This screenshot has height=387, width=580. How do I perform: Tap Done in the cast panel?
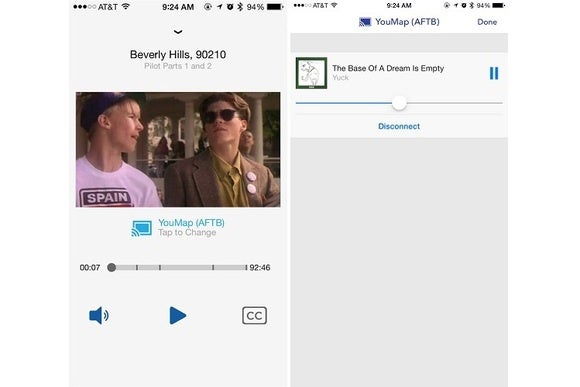(487, 22)
